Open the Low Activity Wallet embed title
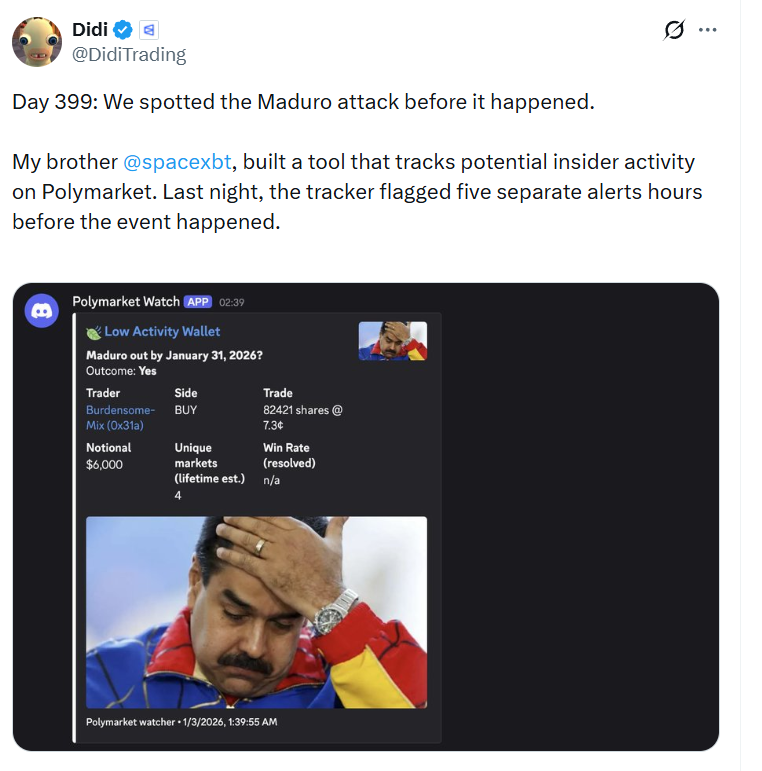The image size is (762, 771). (162, 331)
